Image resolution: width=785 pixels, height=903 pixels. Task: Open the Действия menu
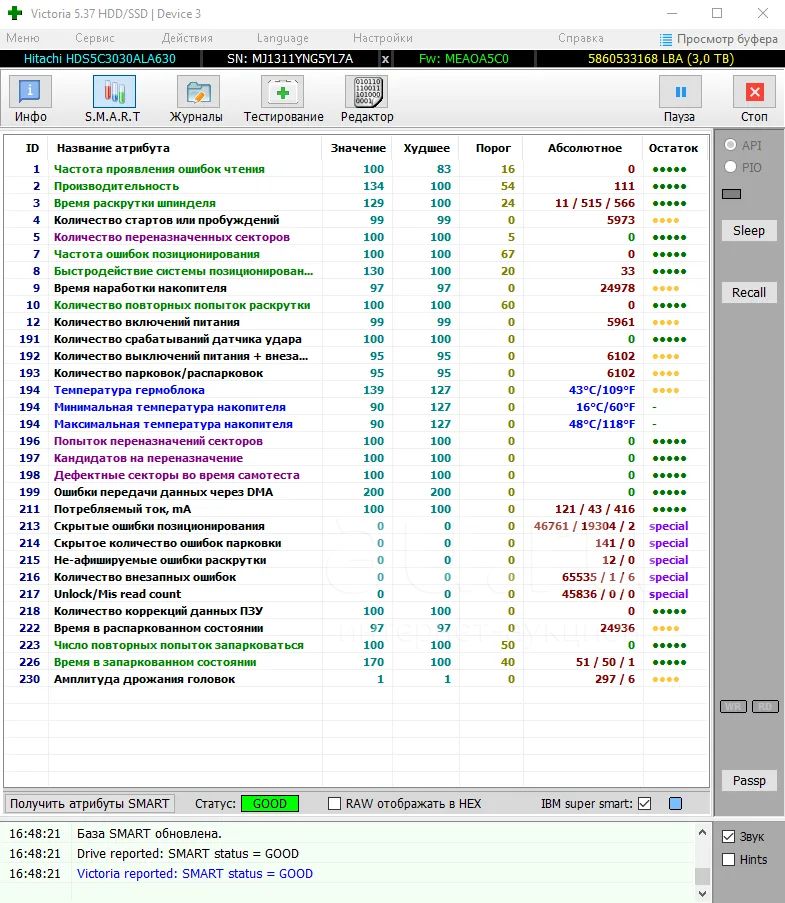[x=187, y=38]
